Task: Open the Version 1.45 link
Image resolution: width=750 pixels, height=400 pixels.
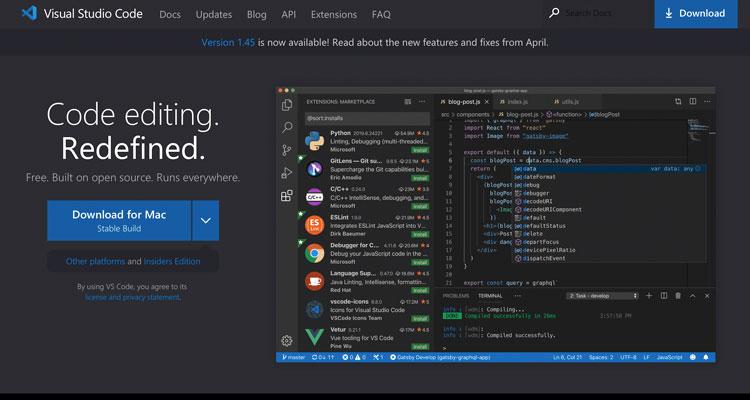Action: [228, 42]
